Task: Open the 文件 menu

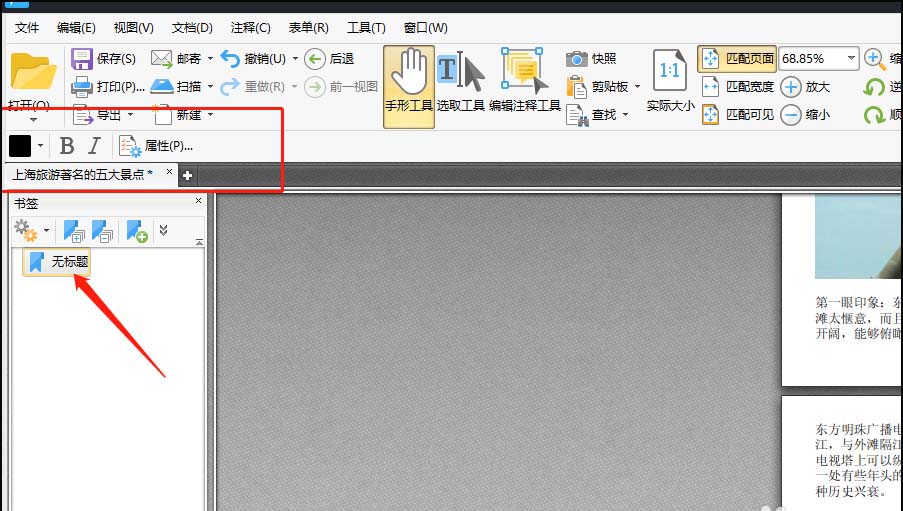Action: (26, 28)
